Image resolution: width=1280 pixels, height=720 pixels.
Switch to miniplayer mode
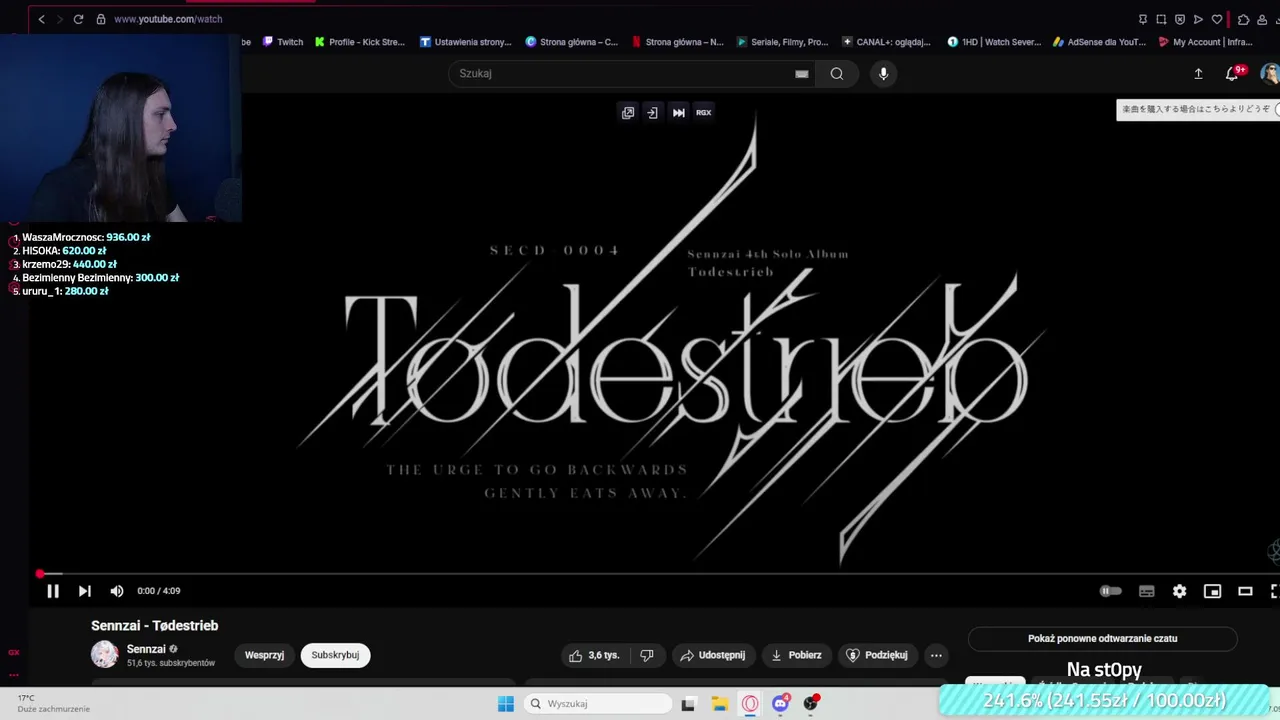click(1212, 591)
